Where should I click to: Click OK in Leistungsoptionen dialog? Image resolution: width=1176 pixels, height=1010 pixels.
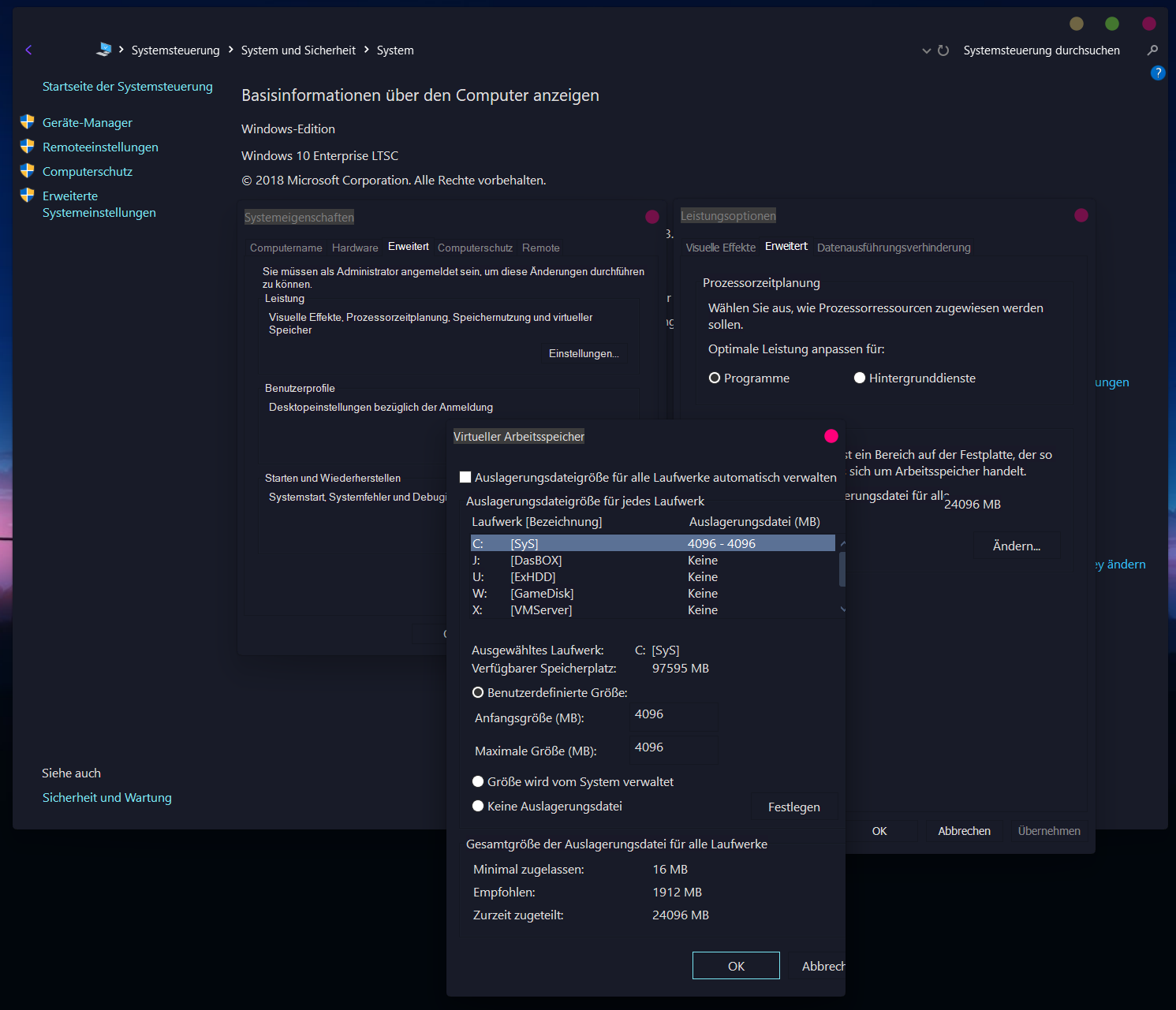coord(879,831)
